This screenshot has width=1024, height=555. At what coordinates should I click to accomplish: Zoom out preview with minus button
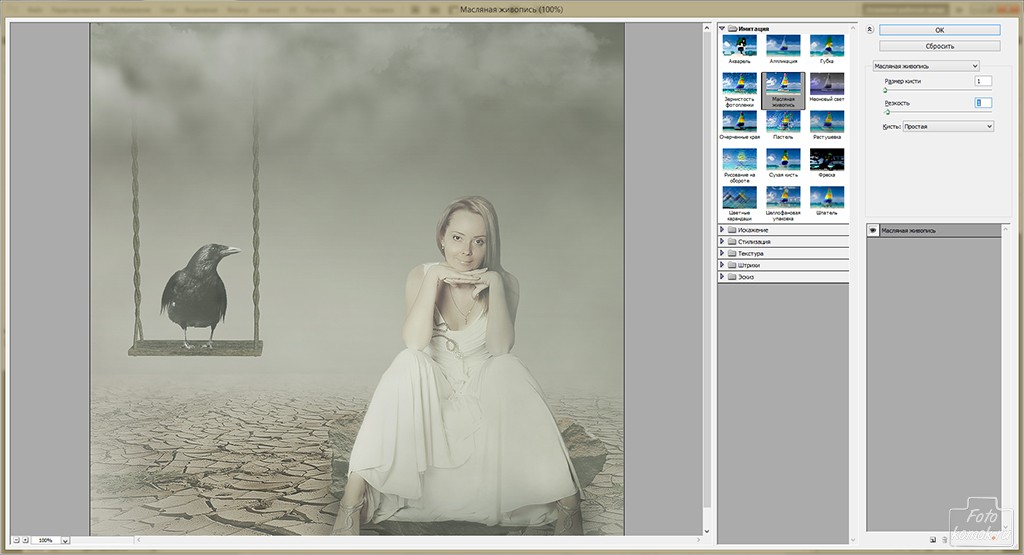click(x=16, y=540)
